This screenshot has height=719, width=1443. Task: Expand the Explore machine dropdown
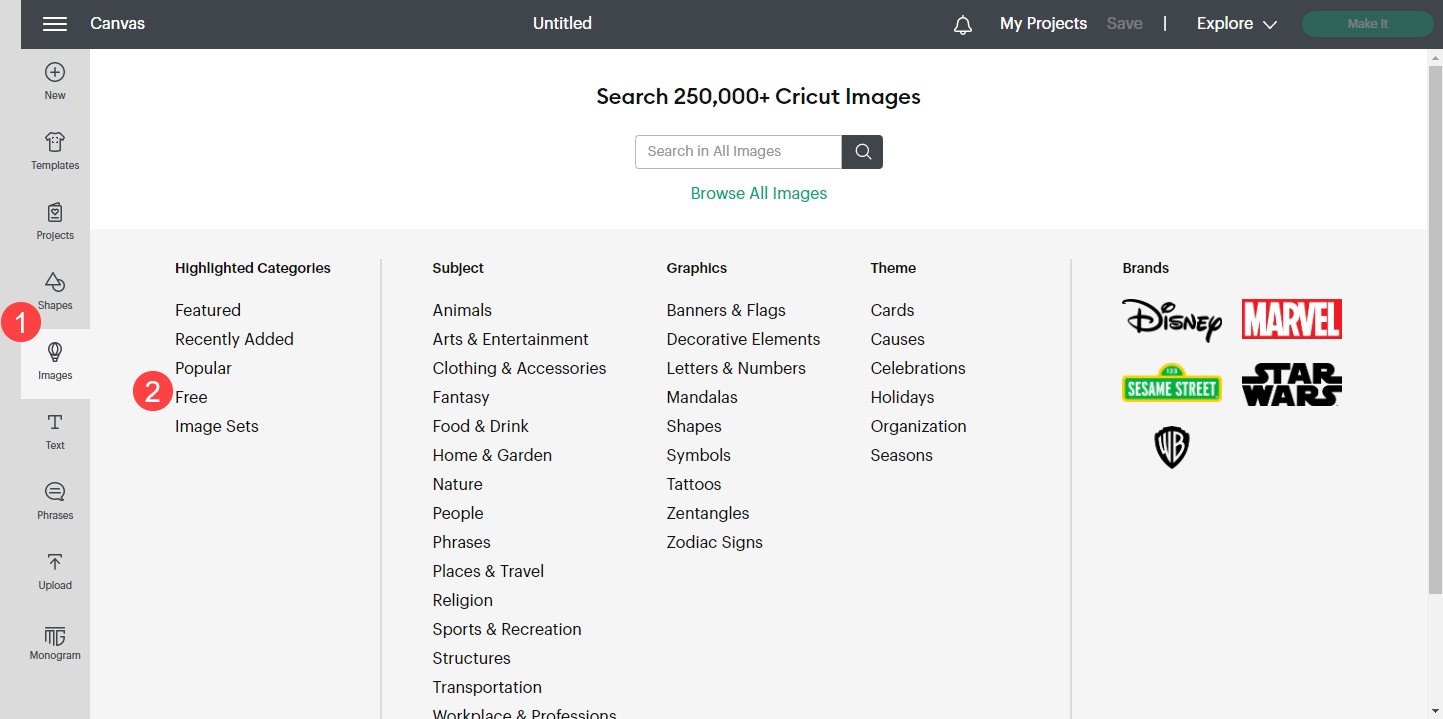click(1237, 24)
